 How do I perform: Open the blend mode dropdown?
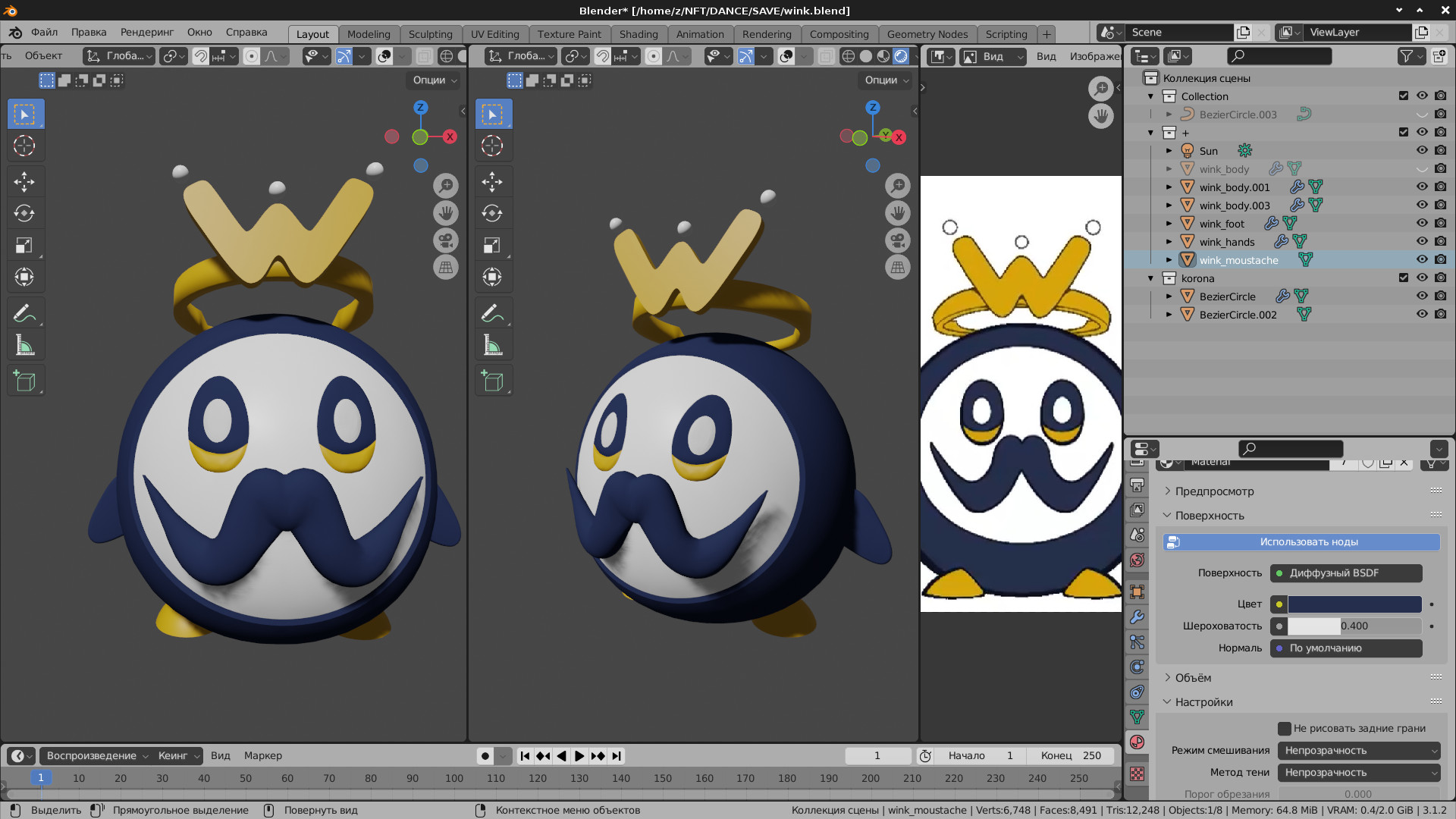click(x=1359, y=751)
